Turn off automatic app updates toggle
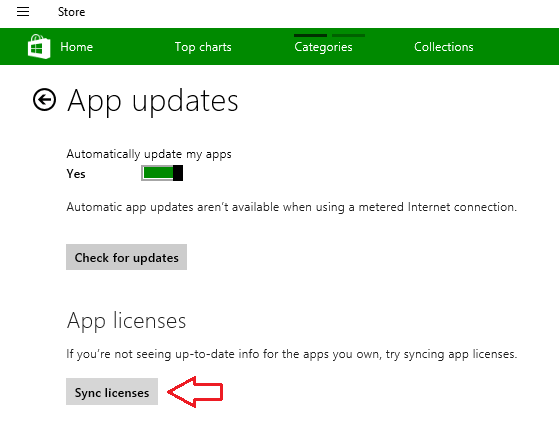The width and height of the screenshot is (559, 426). (162, 173)
